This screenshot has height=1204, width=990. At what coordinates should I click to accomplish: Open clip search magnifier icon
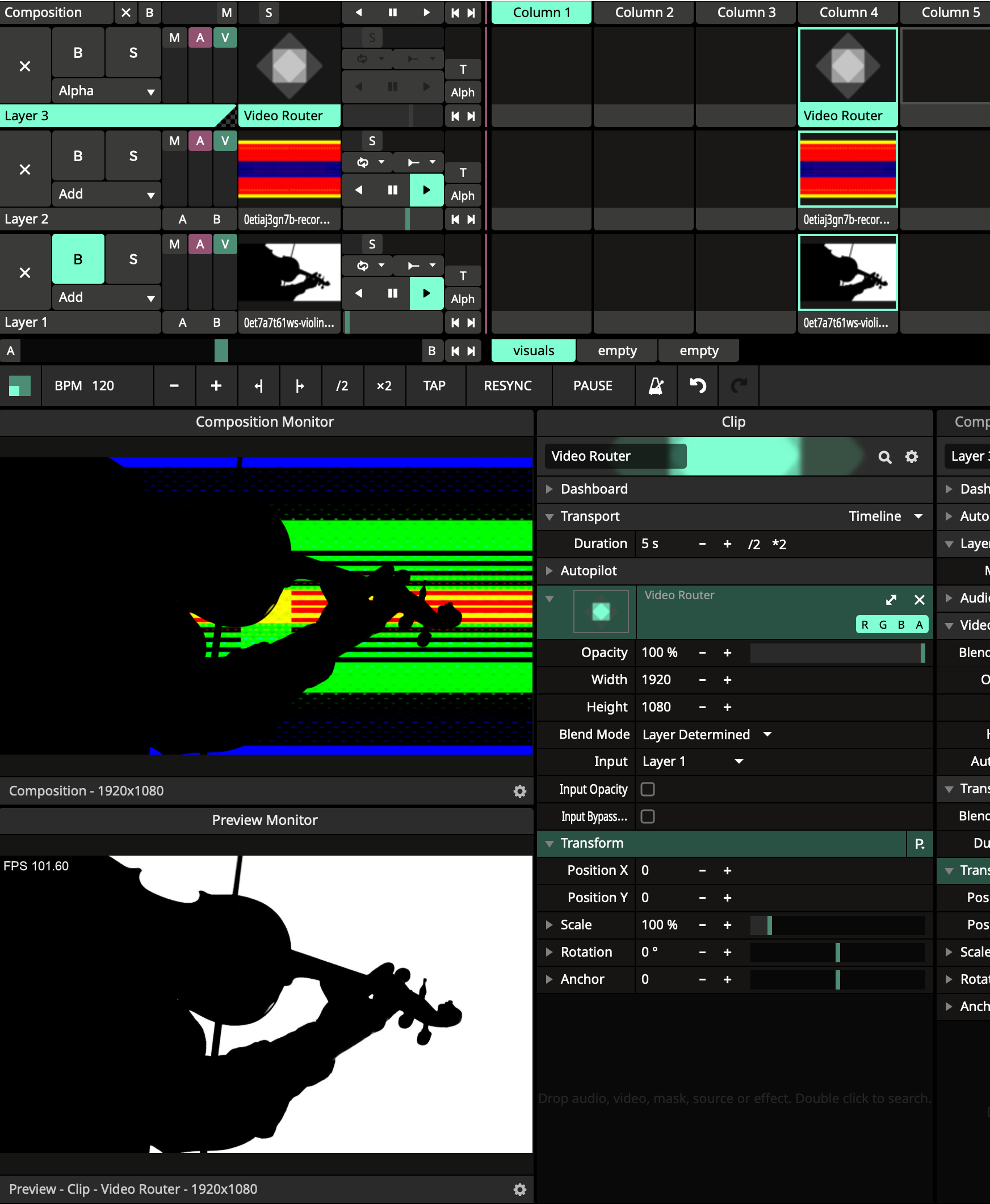coord(884,457)
